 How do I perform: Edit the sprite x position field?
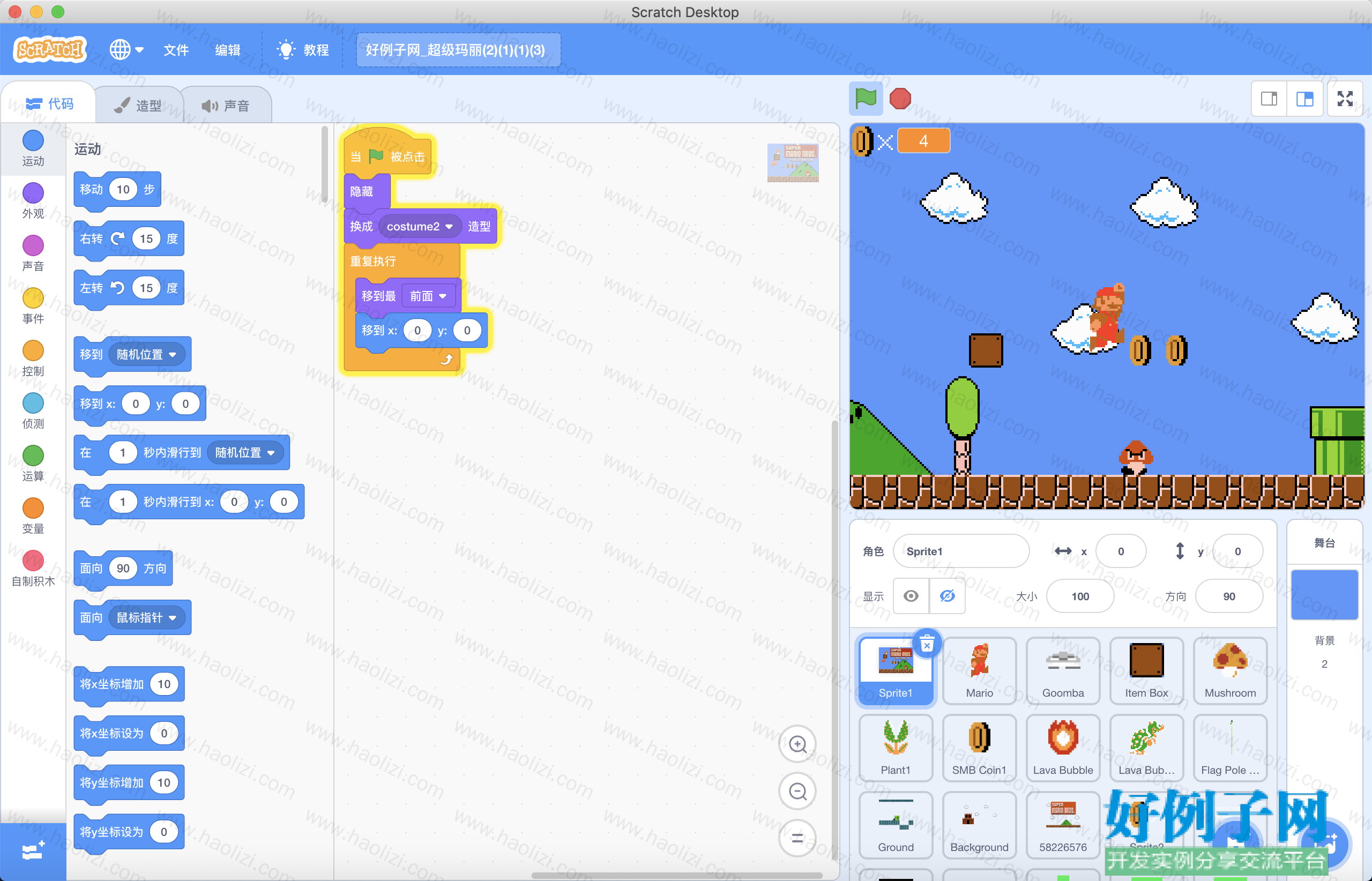click(x=1120, y=551)
